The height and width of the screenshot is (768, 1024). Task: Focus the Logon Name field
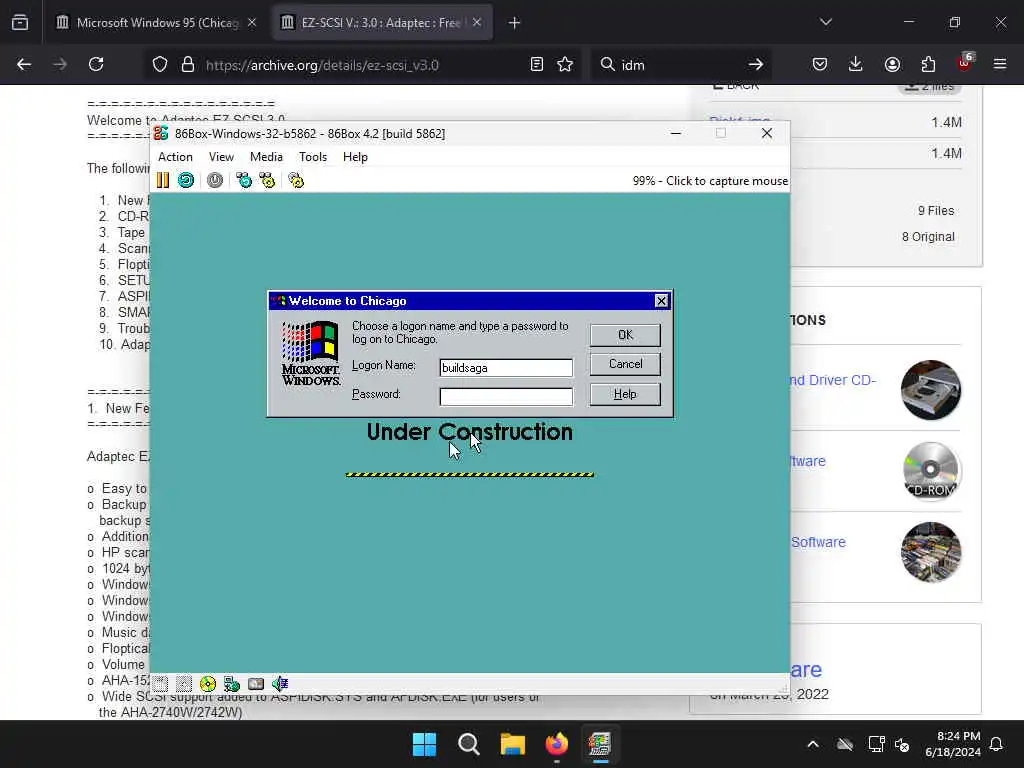tap(506, 368)
